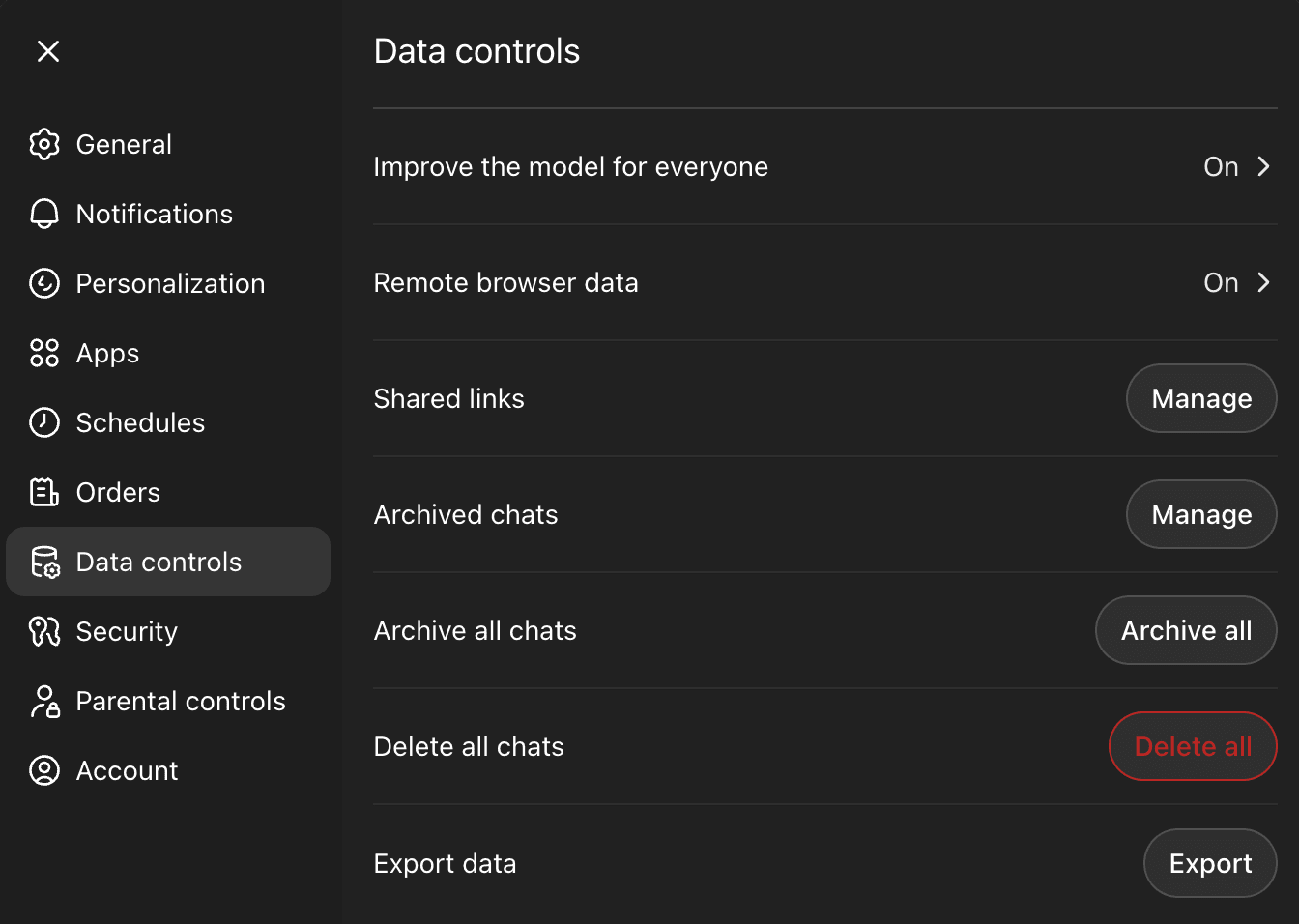Click the Notifications bell icon

(44, 214)
